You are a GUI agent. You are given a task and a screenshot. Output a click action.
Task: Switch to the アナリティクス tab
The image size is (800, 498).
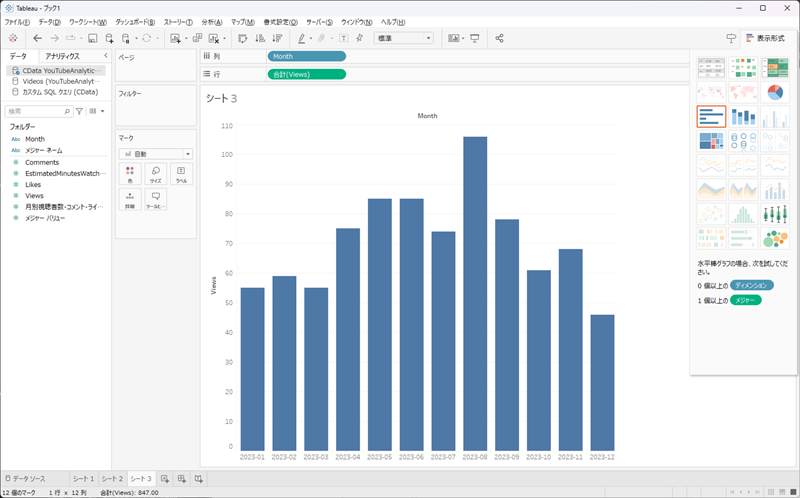(x=62, y=57)
